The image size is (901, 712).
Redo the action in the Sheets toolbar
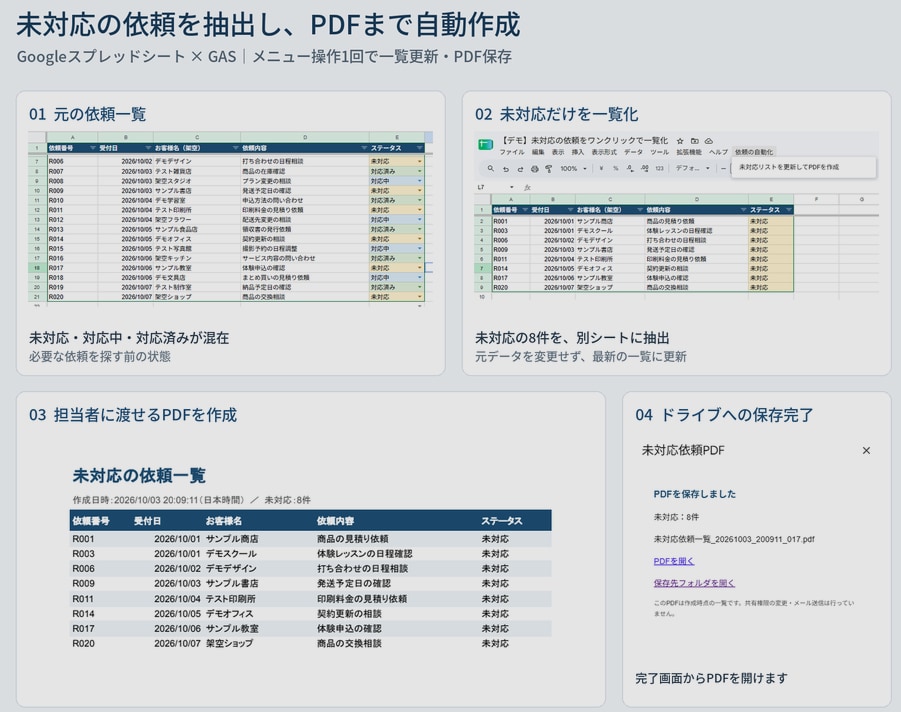point(520,168)
